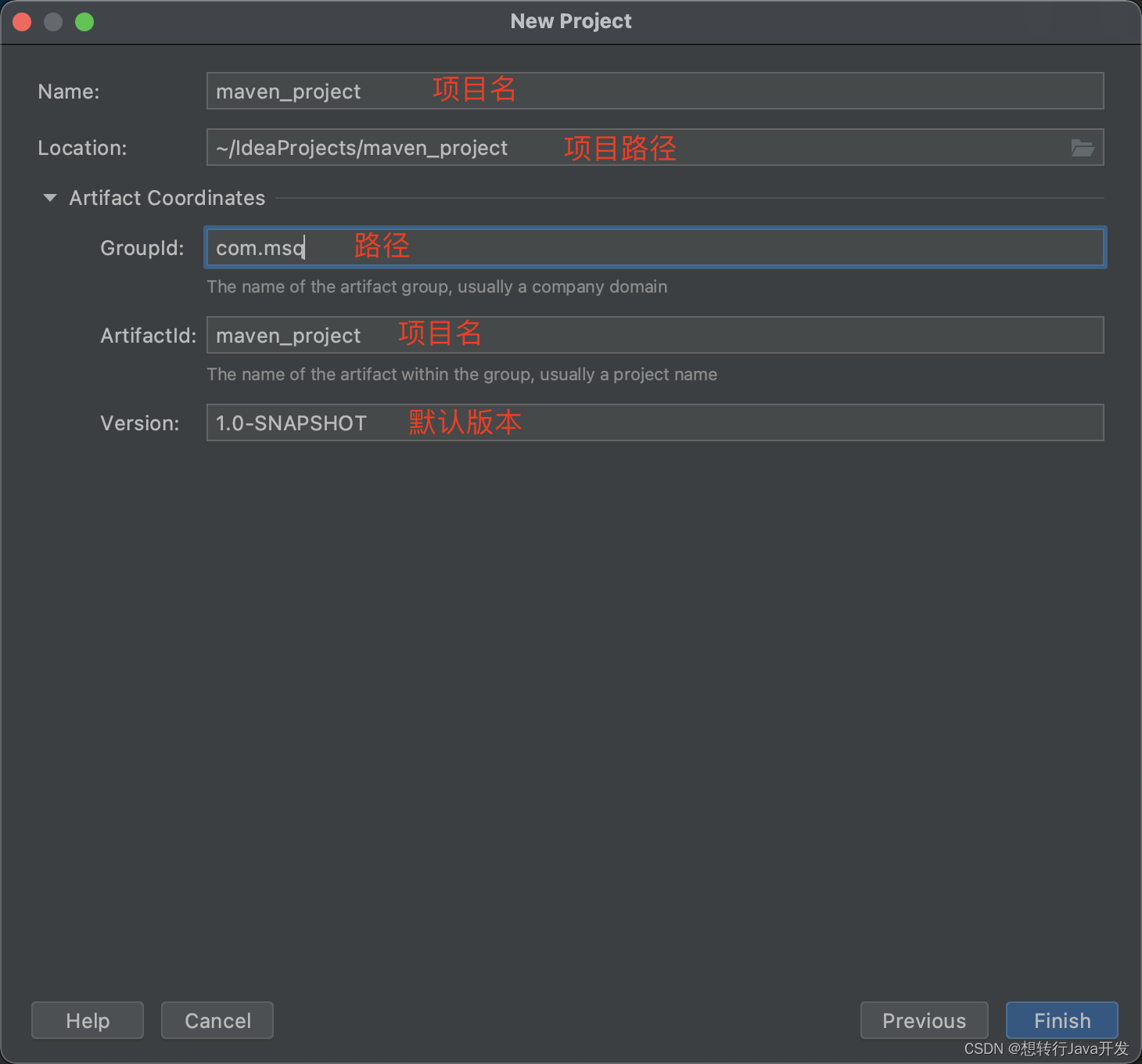
Task: Click the green zoom window button
Action: 84,22
